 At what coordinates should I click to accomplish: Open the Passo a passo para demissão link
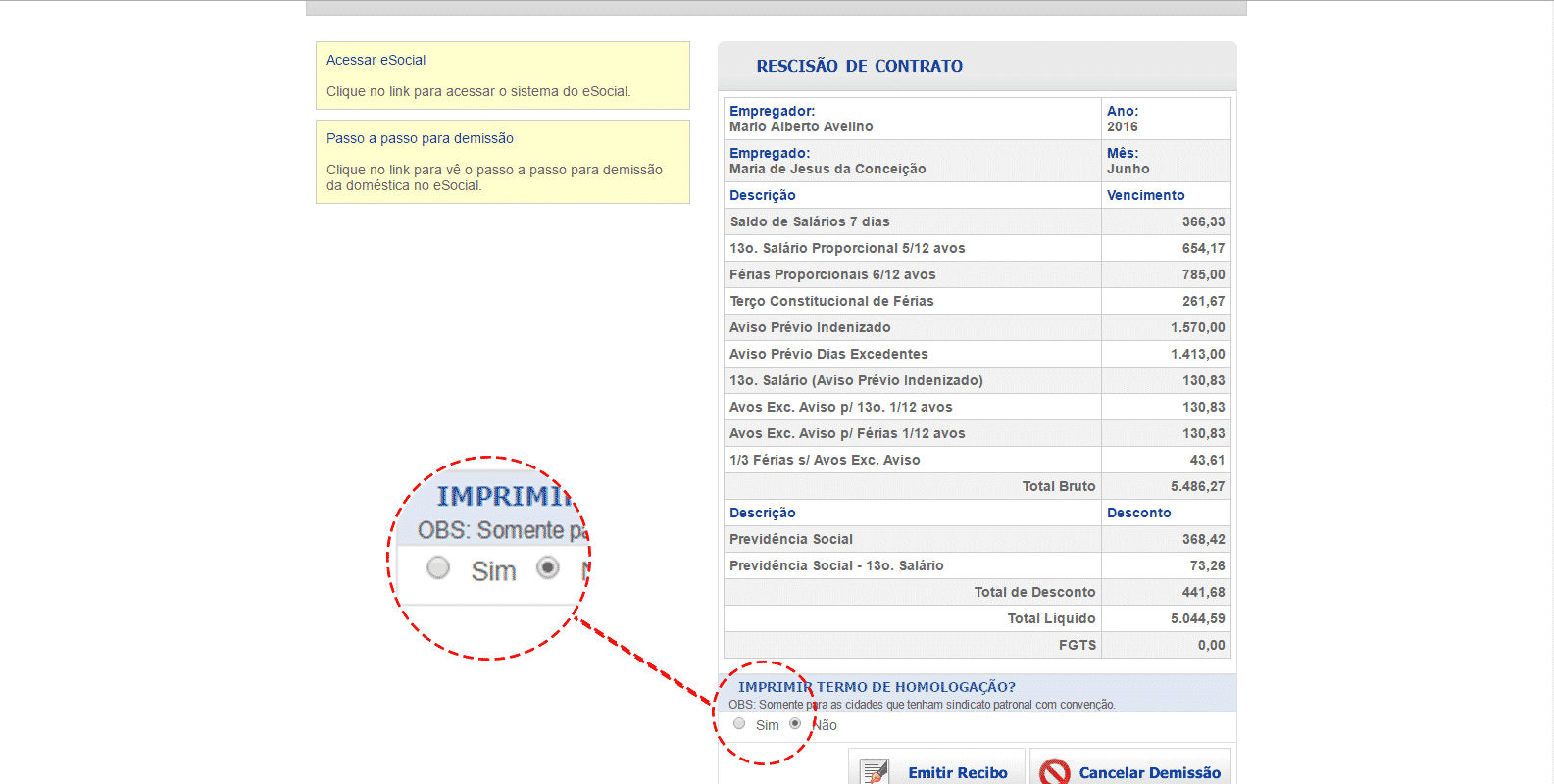pyautogui.click(x=420, y=138)
